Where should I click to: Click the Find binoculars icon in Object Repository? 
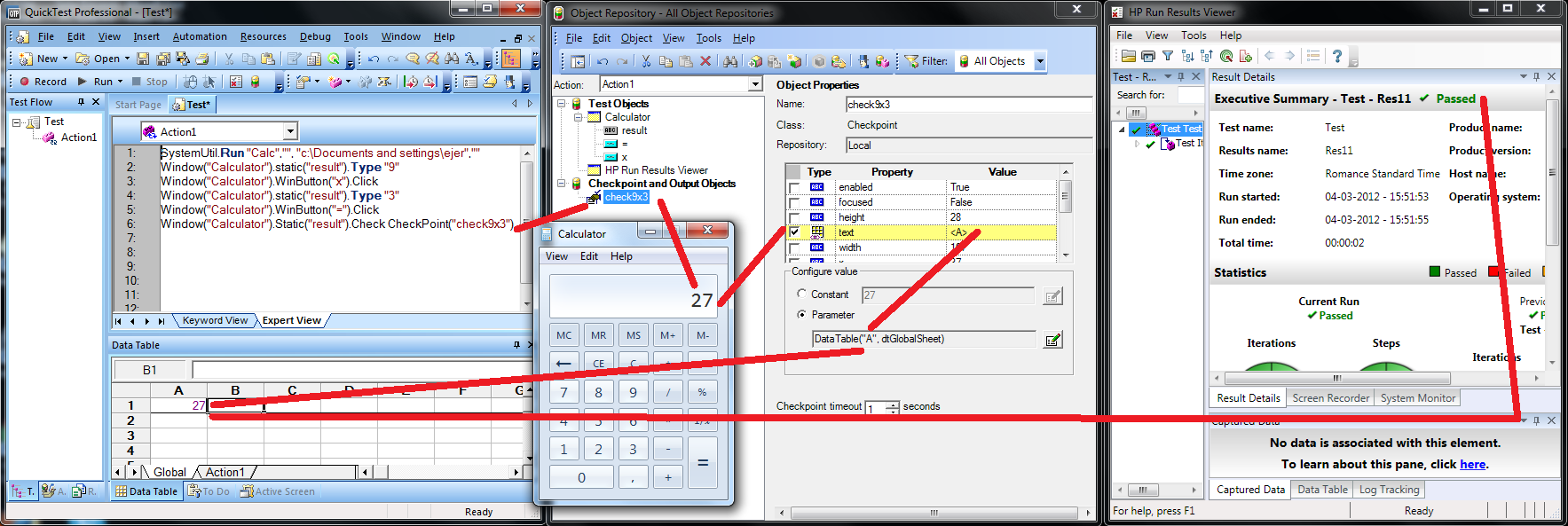click(x=730, y=61)
